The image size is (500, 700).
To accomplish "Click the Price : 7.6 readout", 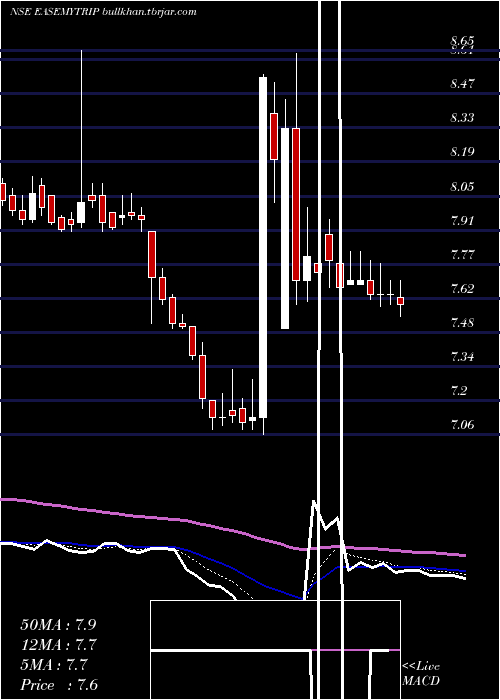I will click(59, 685).
